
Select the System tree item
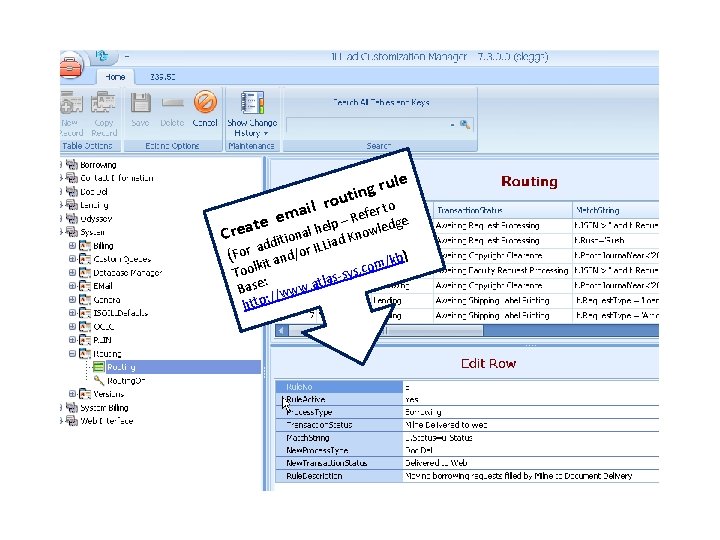click(x=92, y=232)
